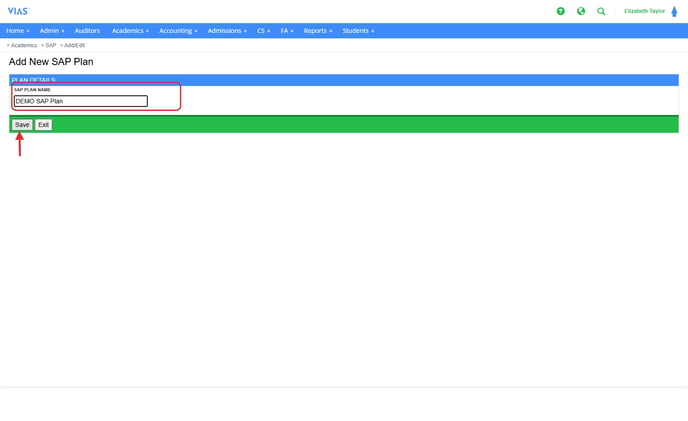This screenshot has width=688, height=421.
Task: Go to Academics breadcrumb link
Action: coord(24,45)
